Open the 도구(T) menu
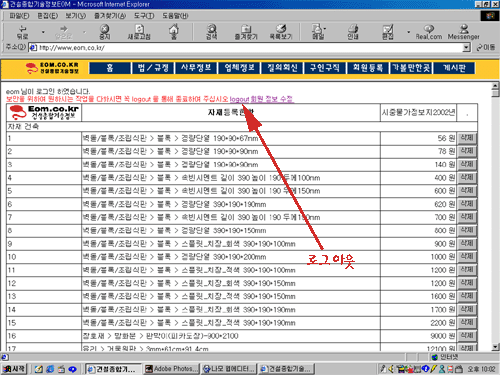The width and height of the screenshot is (500, 375). click(144, 16)
